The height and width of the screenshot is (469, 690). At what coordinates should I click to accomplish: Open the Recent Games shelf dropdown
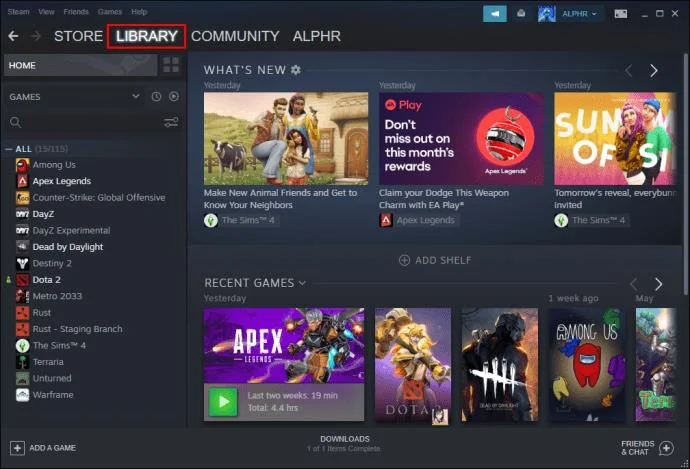(x=302, y=283)
